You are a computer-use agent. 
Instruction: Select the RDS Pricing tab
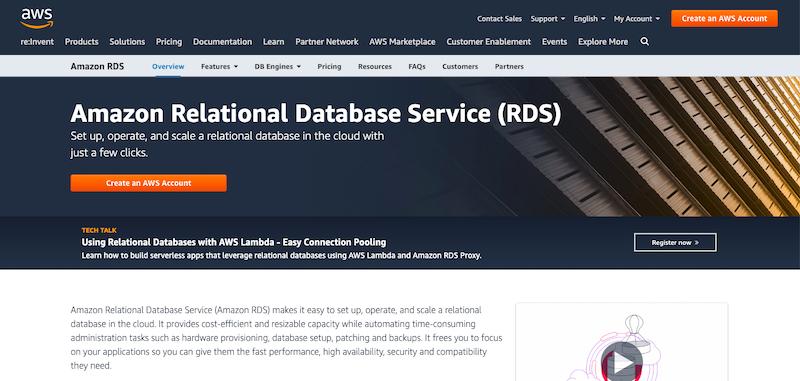(x=329, y=66)
